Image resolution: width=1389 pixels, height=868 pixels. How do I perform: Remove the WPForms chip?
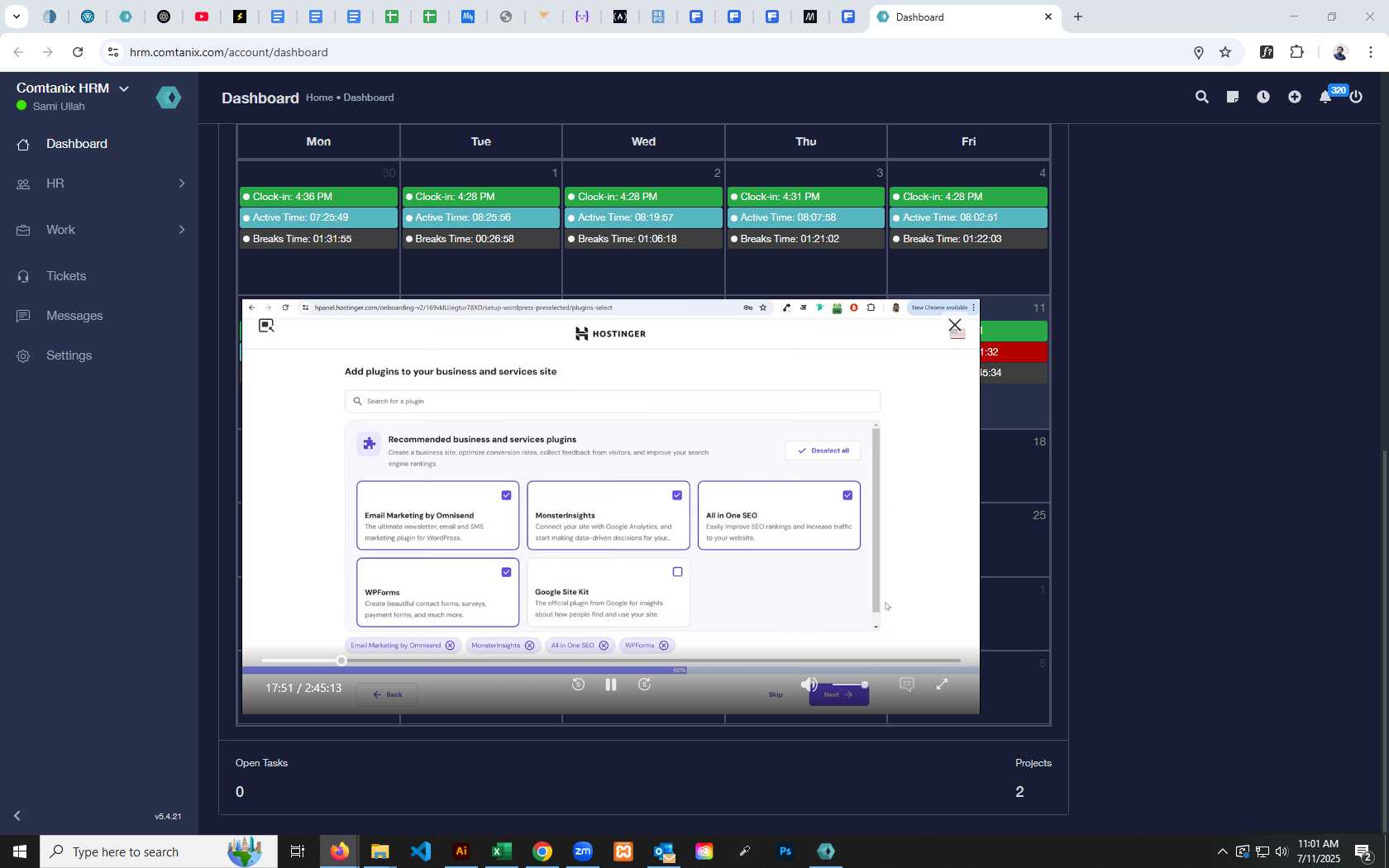click(x=663, y=646)
